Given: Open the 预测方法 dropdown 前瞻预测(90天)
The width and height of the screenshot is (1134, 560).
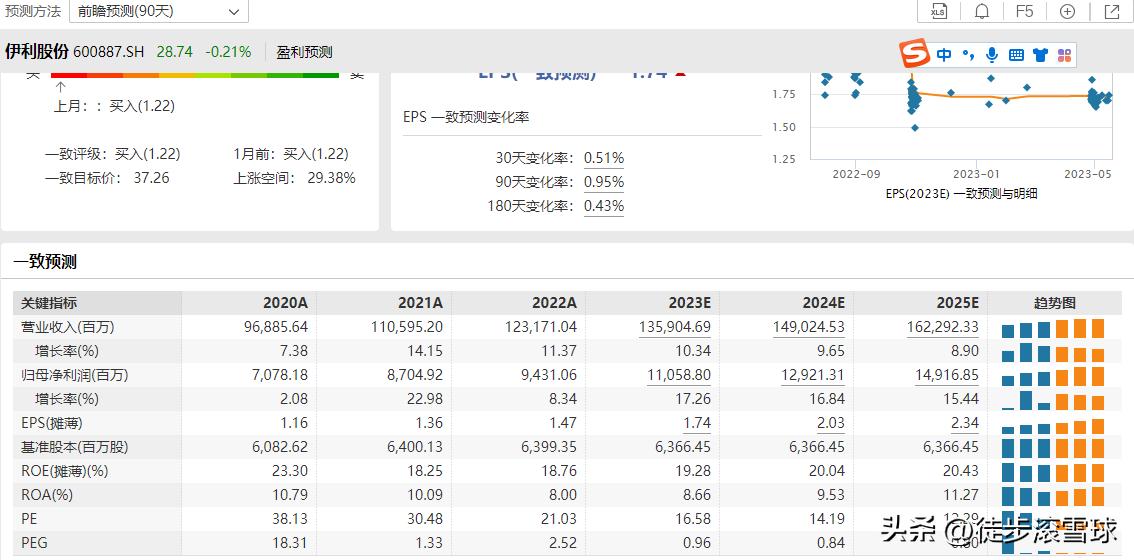Looking at the screenshot, I should (x=159, y=11).
